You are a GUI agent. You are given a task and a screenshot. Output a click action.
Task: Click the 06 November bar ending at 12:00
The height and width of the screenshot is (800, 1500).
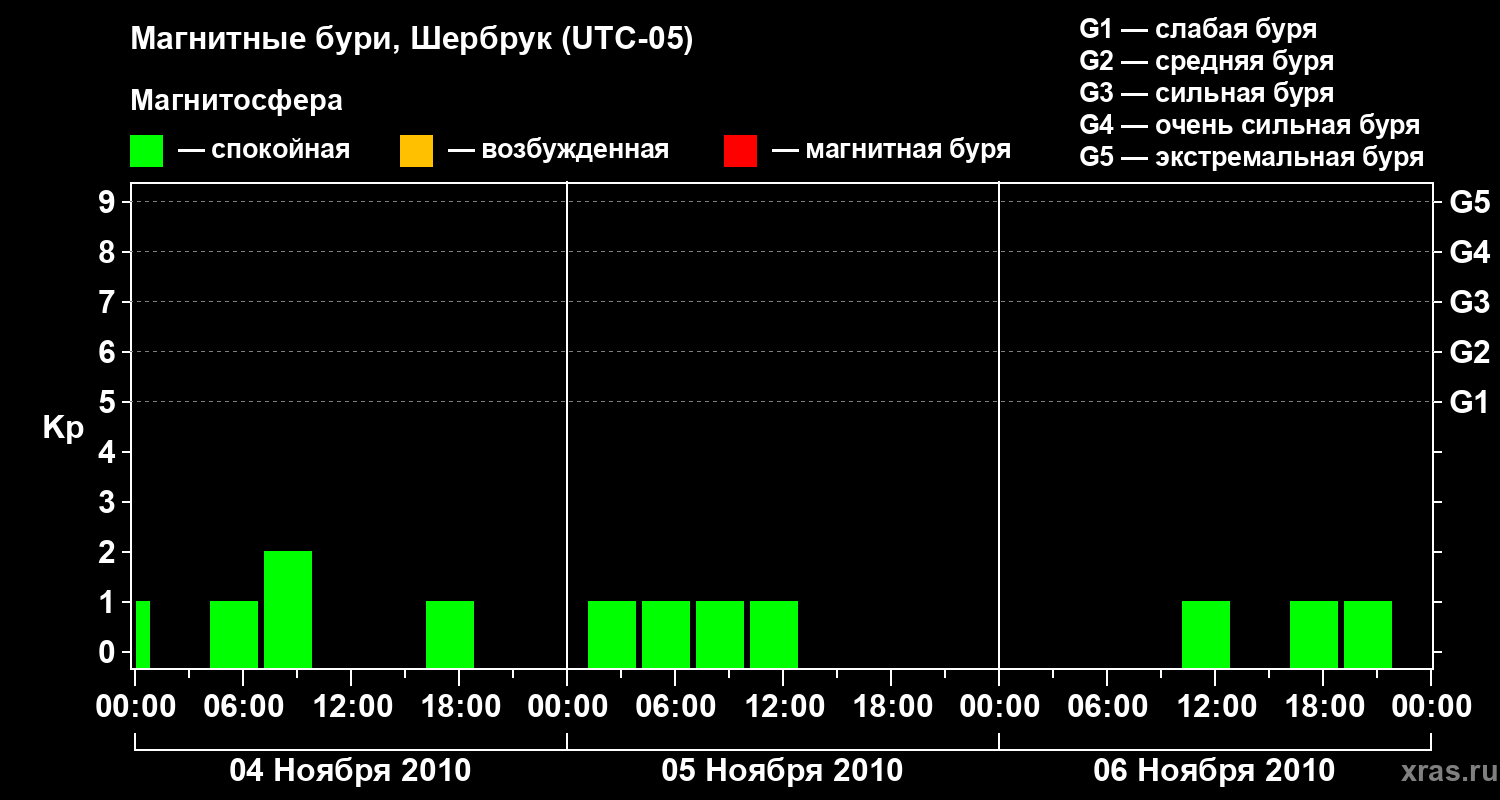(x=1206, y=634)
